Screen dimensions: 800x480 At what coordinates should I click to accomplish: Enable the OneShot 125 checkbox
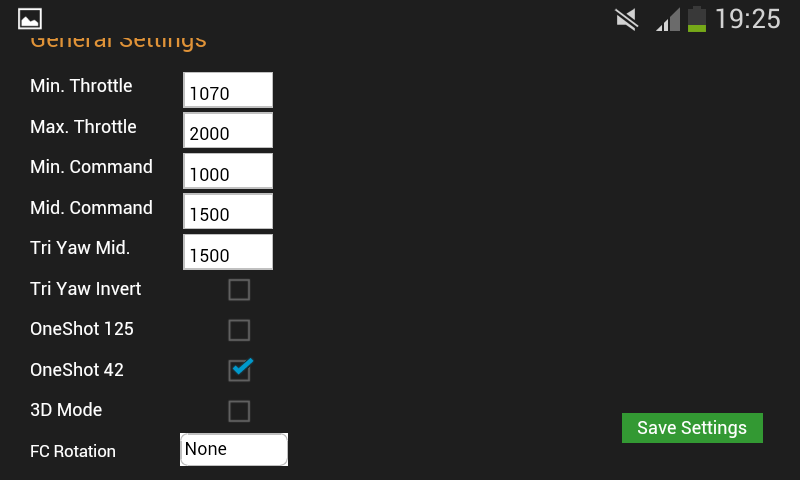239,330
